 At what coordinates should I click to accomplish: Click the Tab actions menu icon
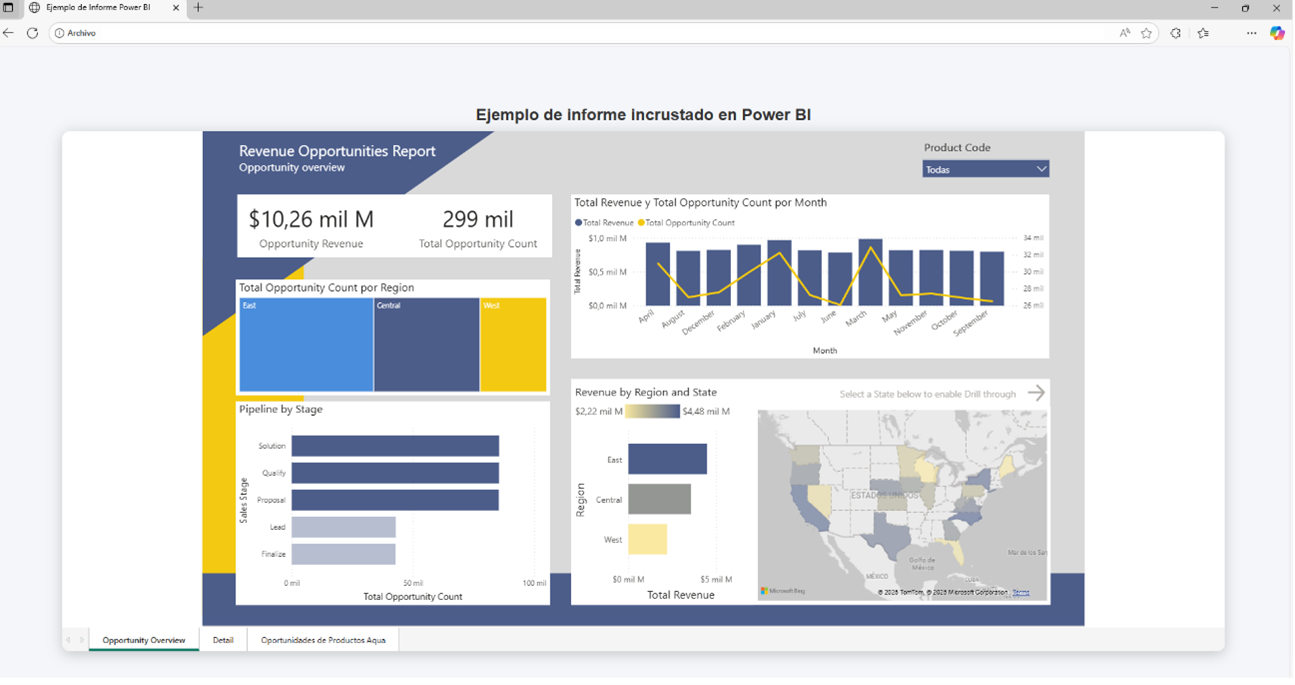pos(8,8)
